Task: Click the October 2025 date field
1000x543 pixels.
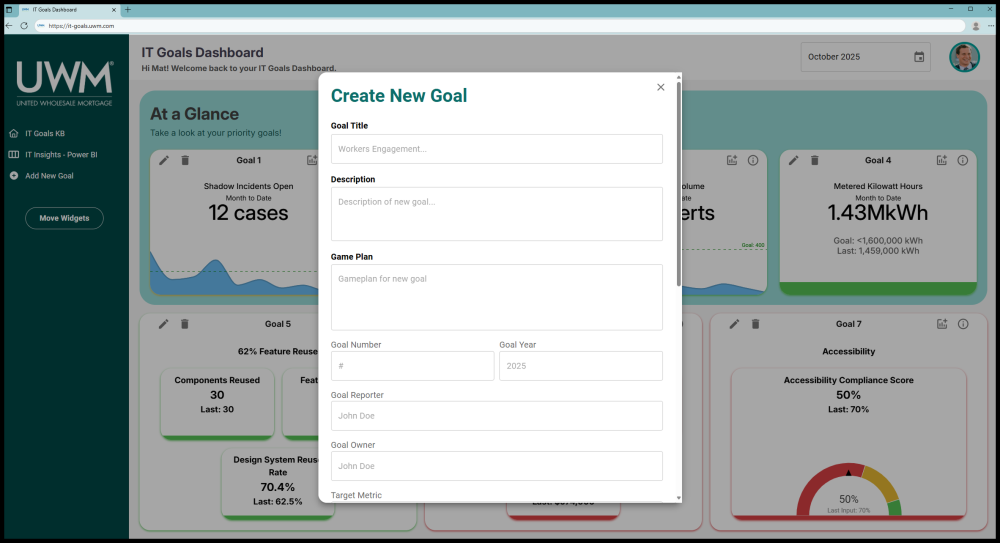Action: [865, 57]
